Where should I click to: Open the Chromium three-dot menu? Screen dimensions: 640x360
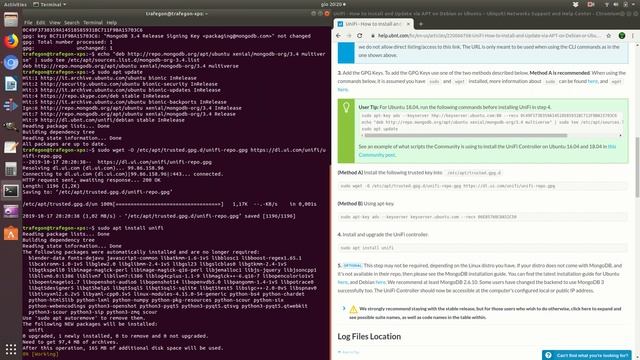pos(633,36)
